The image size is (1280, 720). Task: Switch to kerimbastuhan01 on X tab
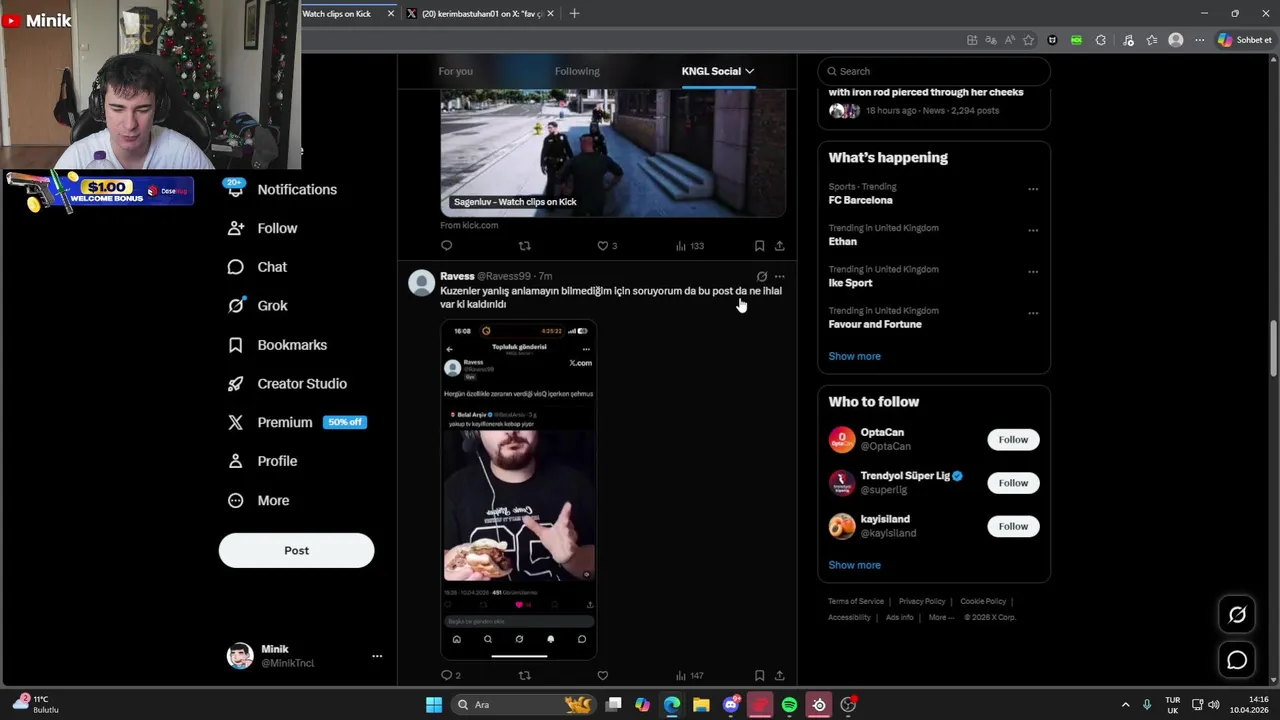482,14
